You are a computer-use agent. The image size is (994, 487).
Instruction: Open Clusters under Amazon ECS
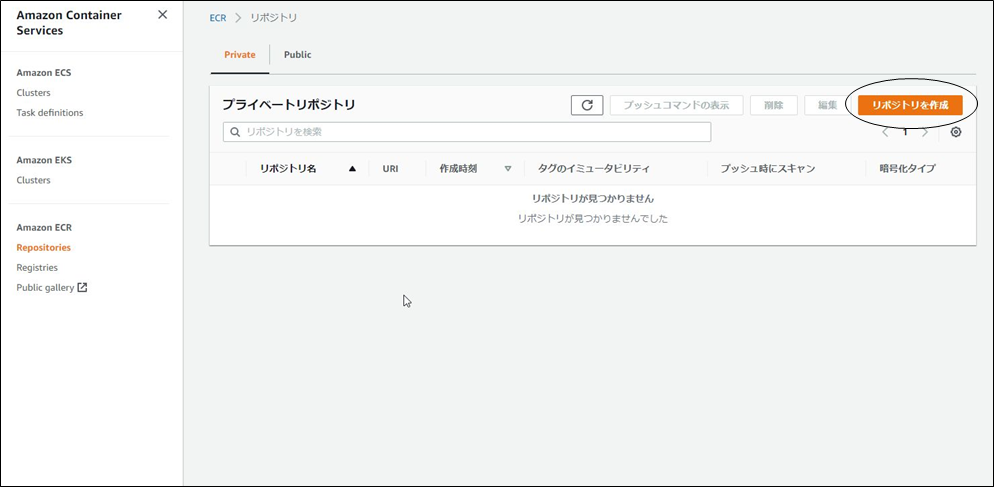tap(34, 93)
